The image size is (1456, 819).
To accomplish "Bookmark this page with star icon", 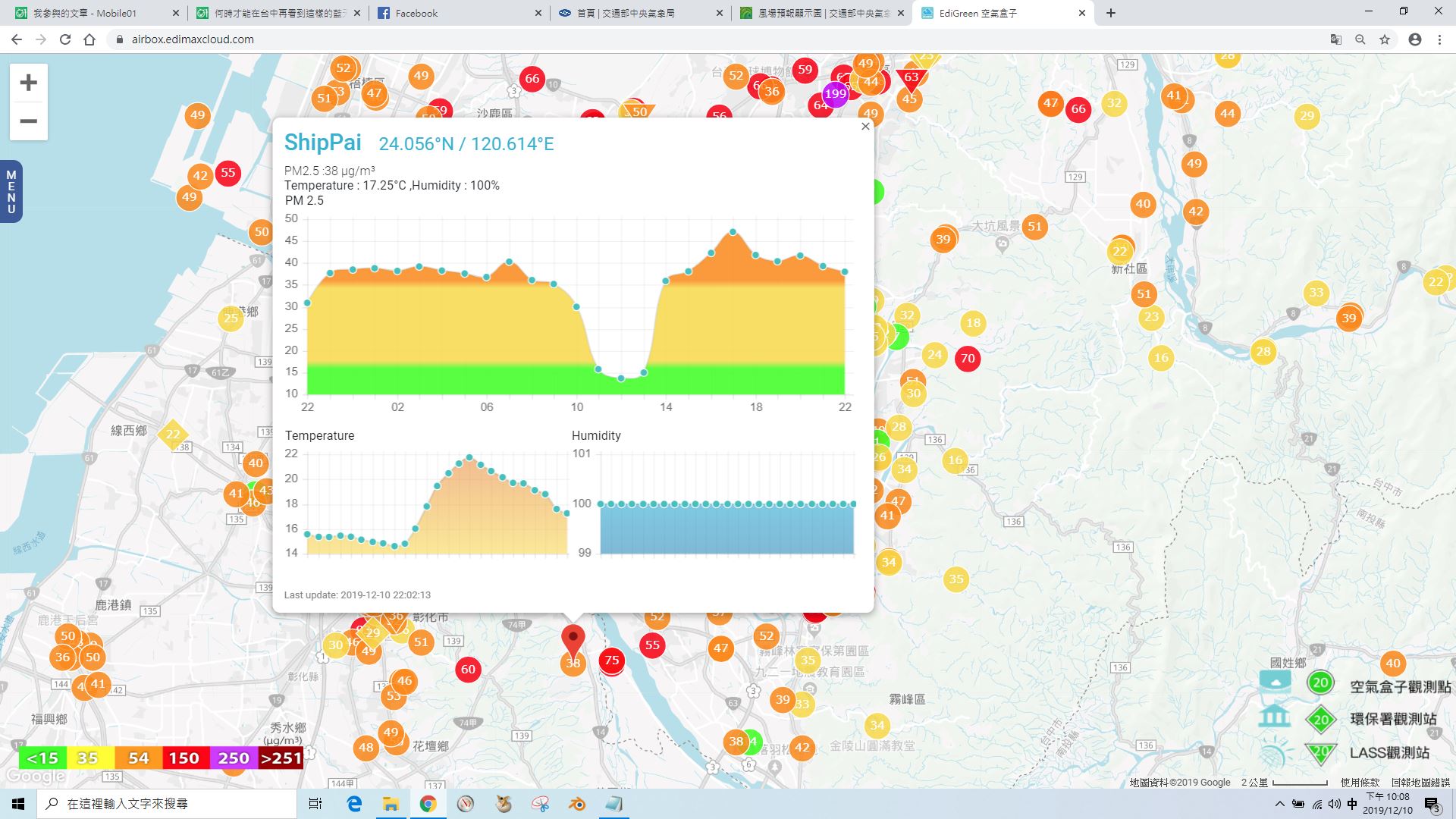I will [x=1385, y=39].
